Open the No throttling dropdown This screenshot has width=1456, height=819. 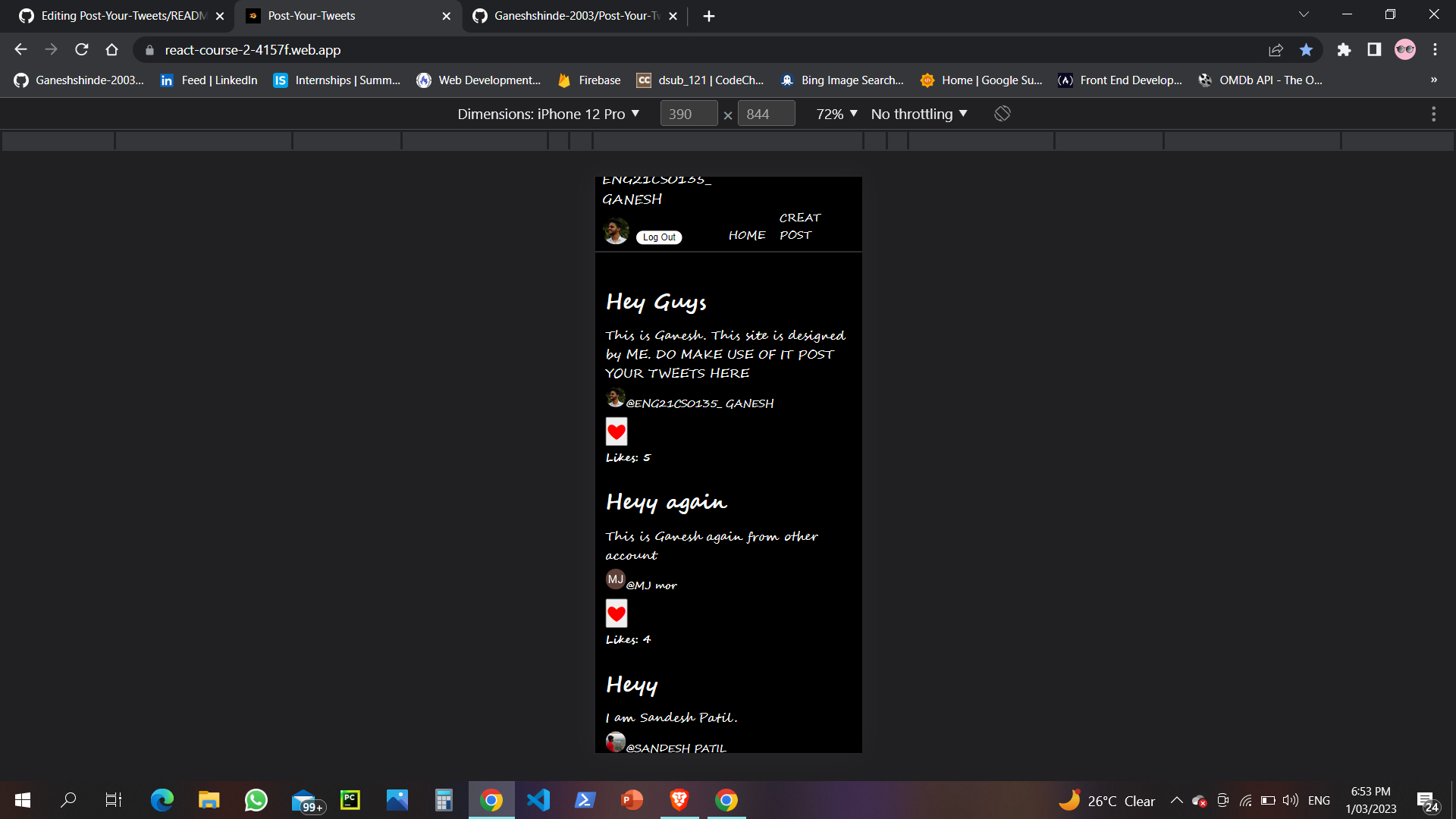pyautogui.click(x=919, y=114)
